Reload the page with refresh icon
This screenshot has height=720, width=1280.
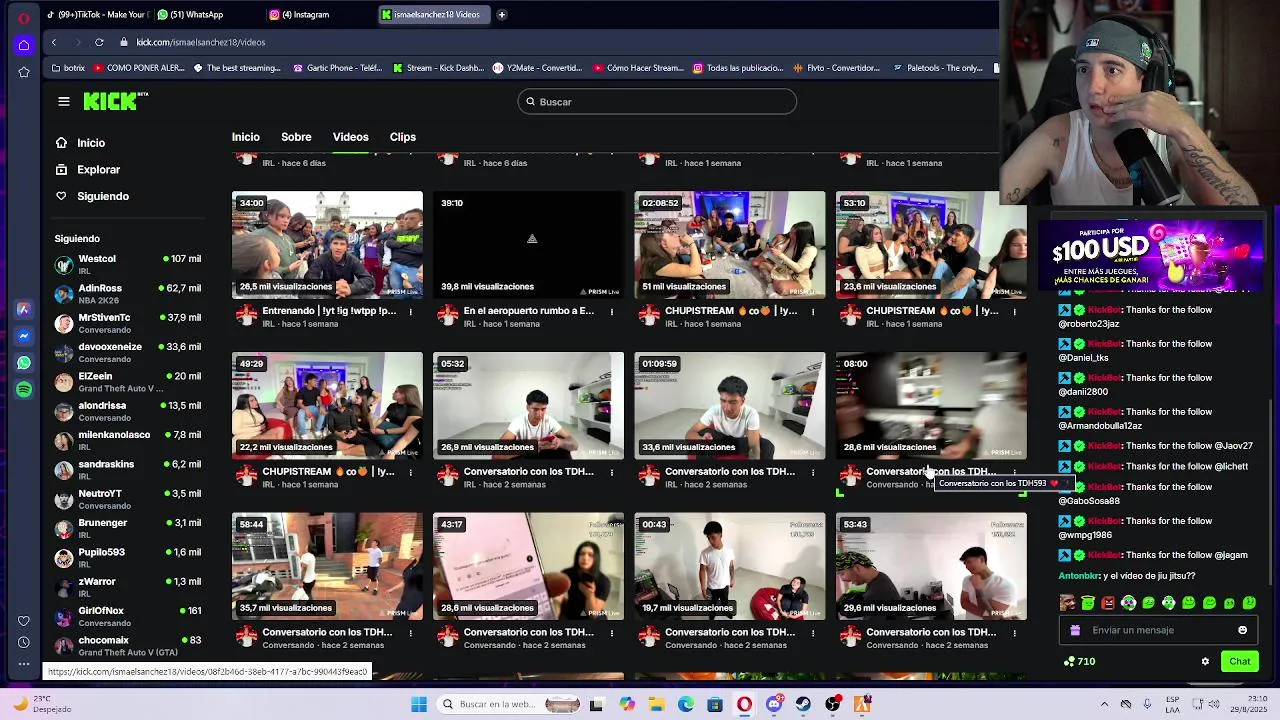[99, 42]
